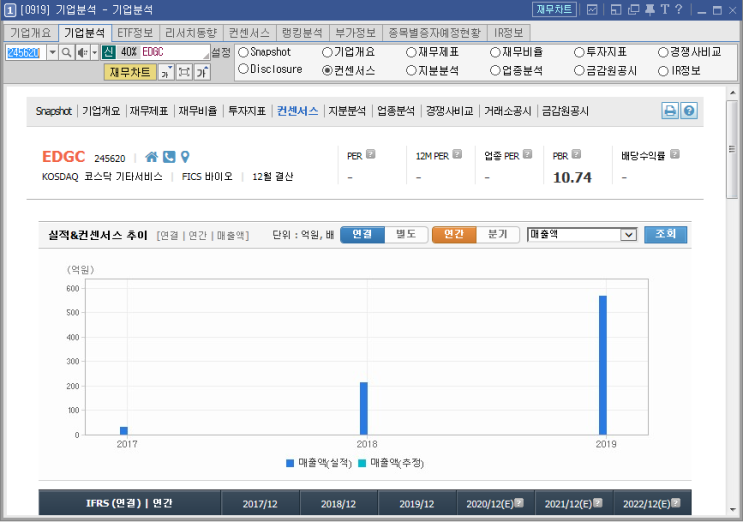Click the printer icon
Viewport: 743px width, 522px height.
click(670, 111)
